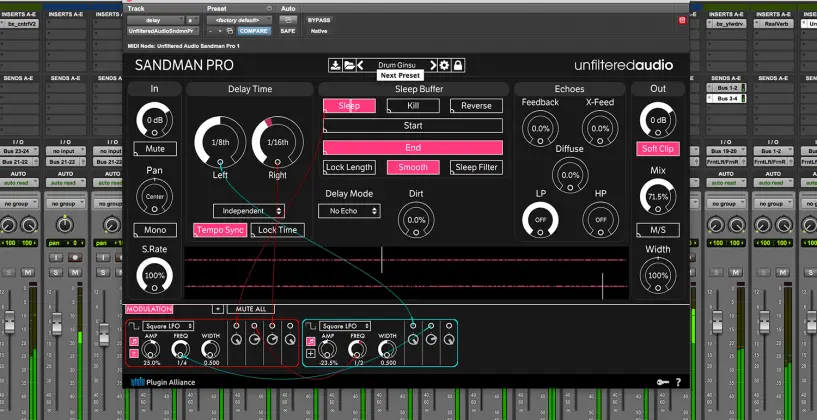Click the Next Preset arrow
The width and height of the screenshot is (817, 420).
click(432, 65)
